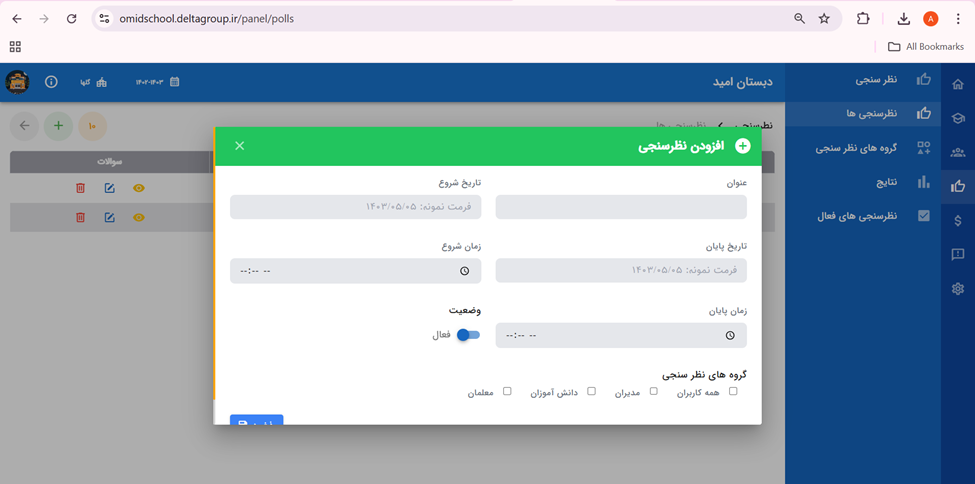This screenshot has width=975, height=484.
Task: Click the زمان پایان time field
Action: pos(621,335)
